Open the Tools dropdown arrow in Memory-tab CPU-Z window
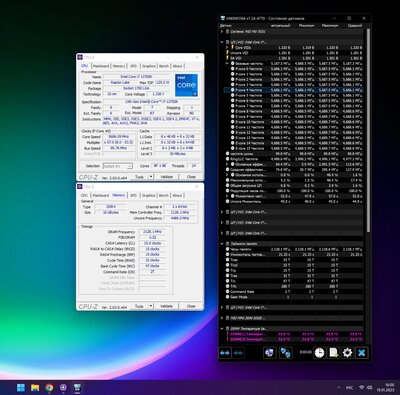Screen dimensions: 400x395 click(151, 306)
